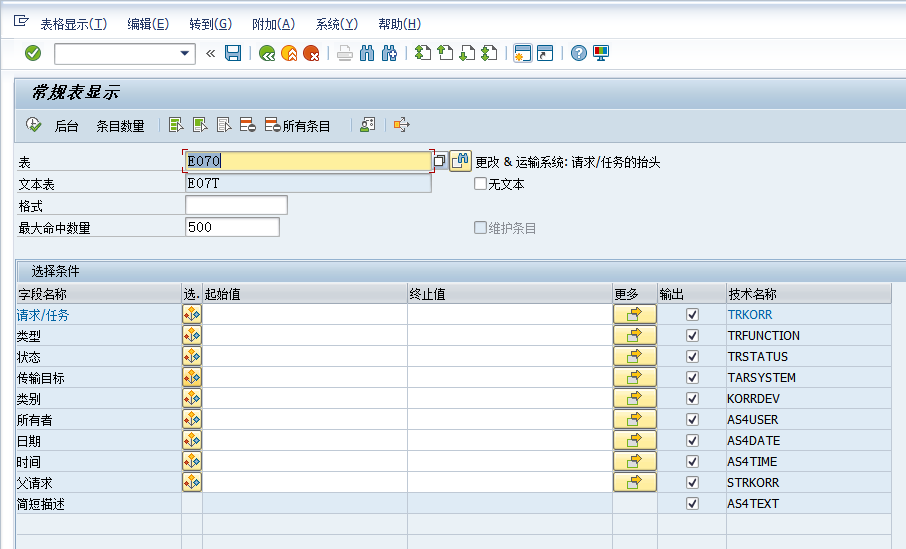Open 表格显示(T) menu
The width and height of the screenshot is (906, 549).
click(x=73, y=24)
